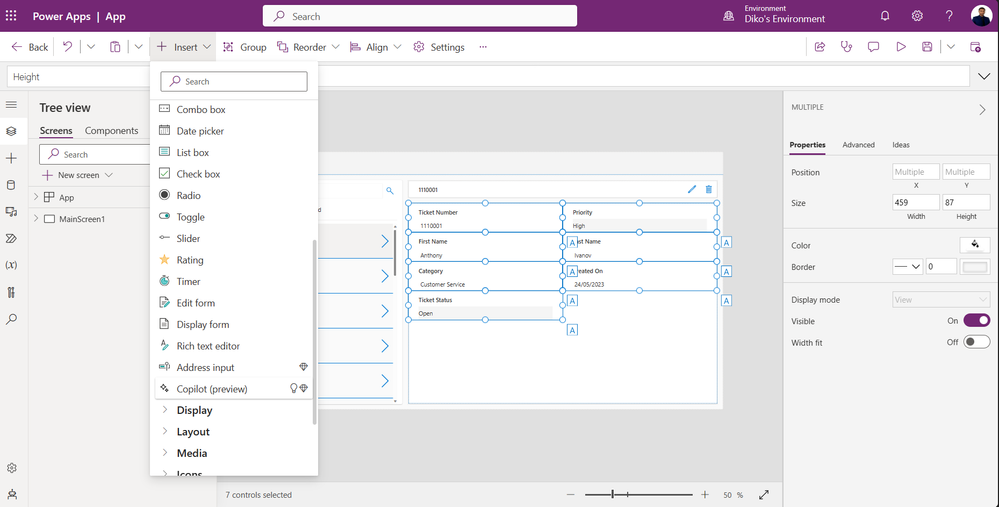This screenshot has height=507, width=999.
Task: Click the zoom in plus button
Action: (705, 494)
